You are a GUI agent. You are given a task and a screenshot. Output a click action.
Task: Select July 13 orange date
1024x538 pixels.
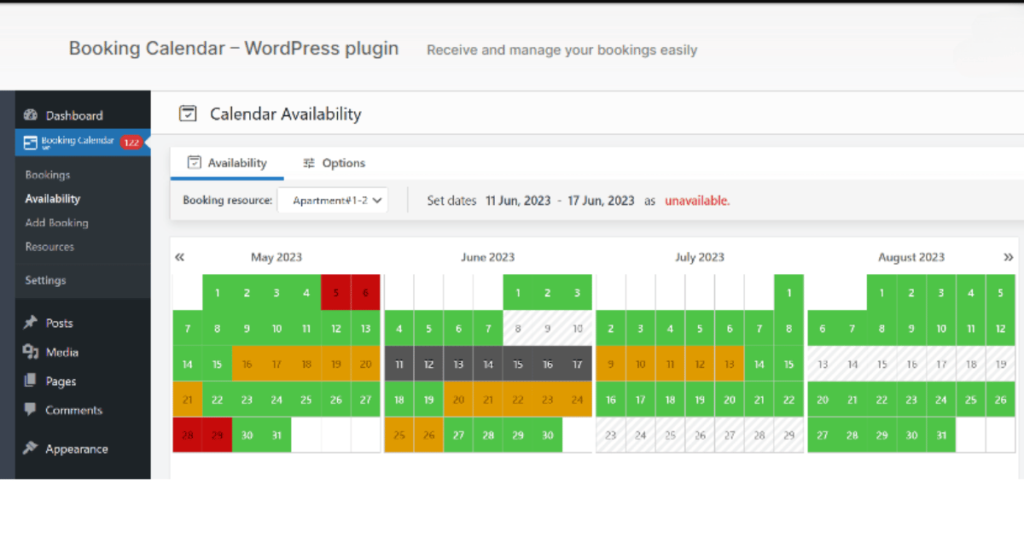pyautogui.click(x=729, y=364)
